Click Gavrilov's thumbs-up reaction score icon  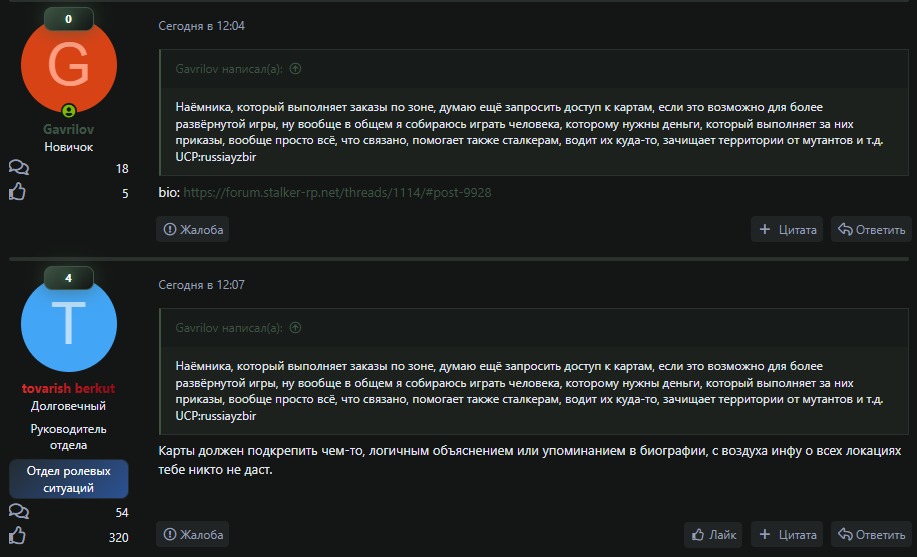tap(18, 192)
